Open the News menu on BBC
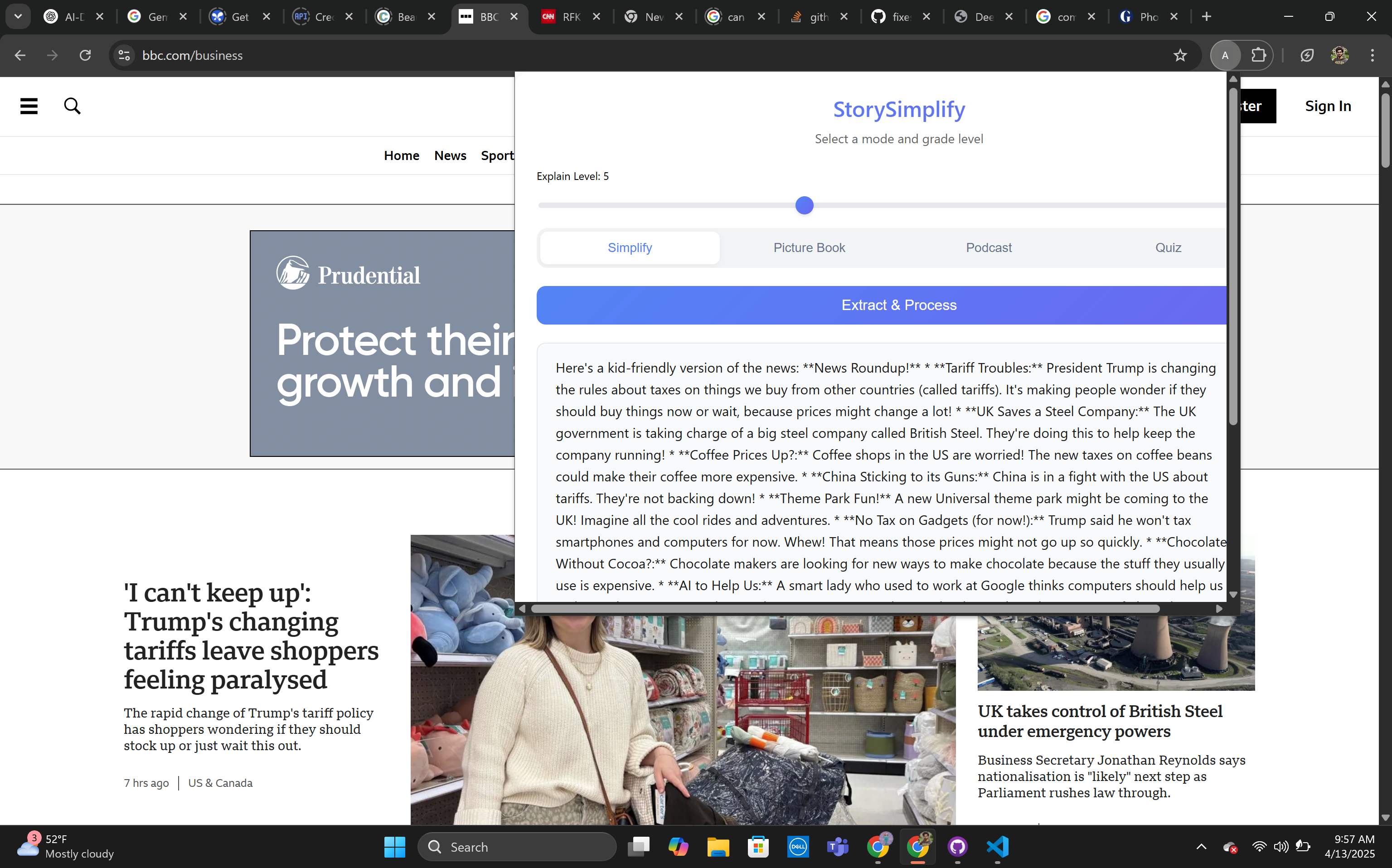 pos(450,155)
